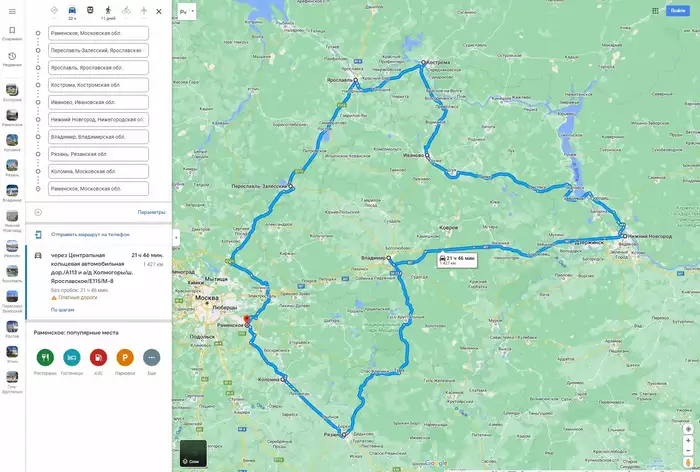This screenshot has height=472, width=700.
Task: Select driving travel mode icon
Action: tap(72, 10)
